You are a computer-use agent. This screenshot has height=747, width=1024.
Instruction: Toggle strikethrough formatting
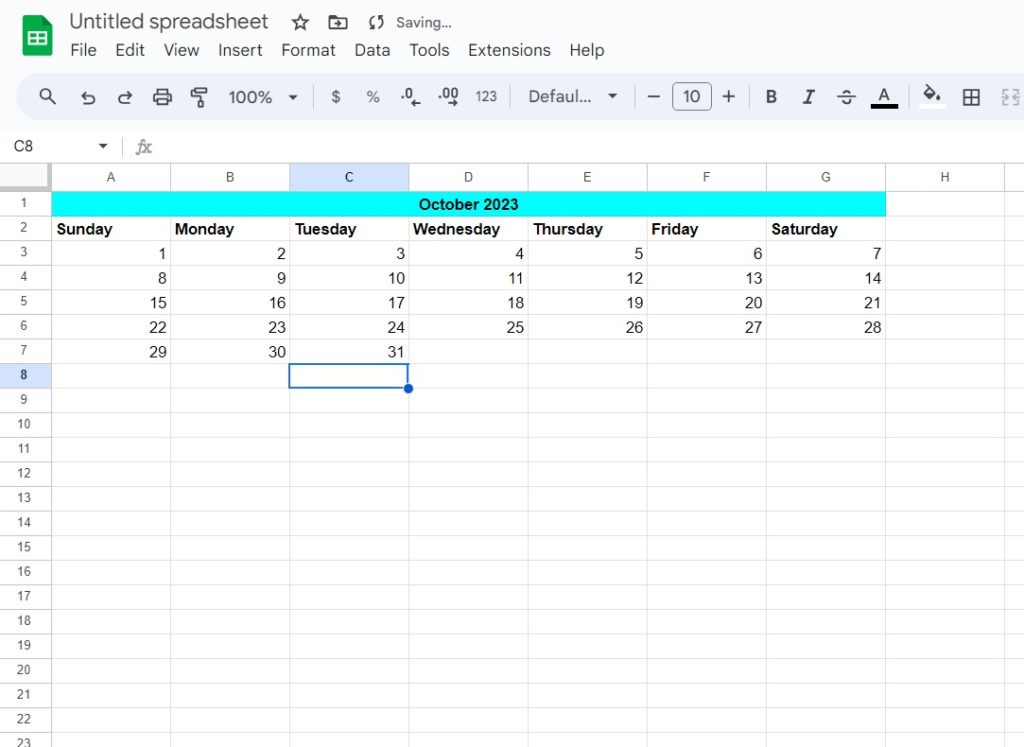[846, 97]
